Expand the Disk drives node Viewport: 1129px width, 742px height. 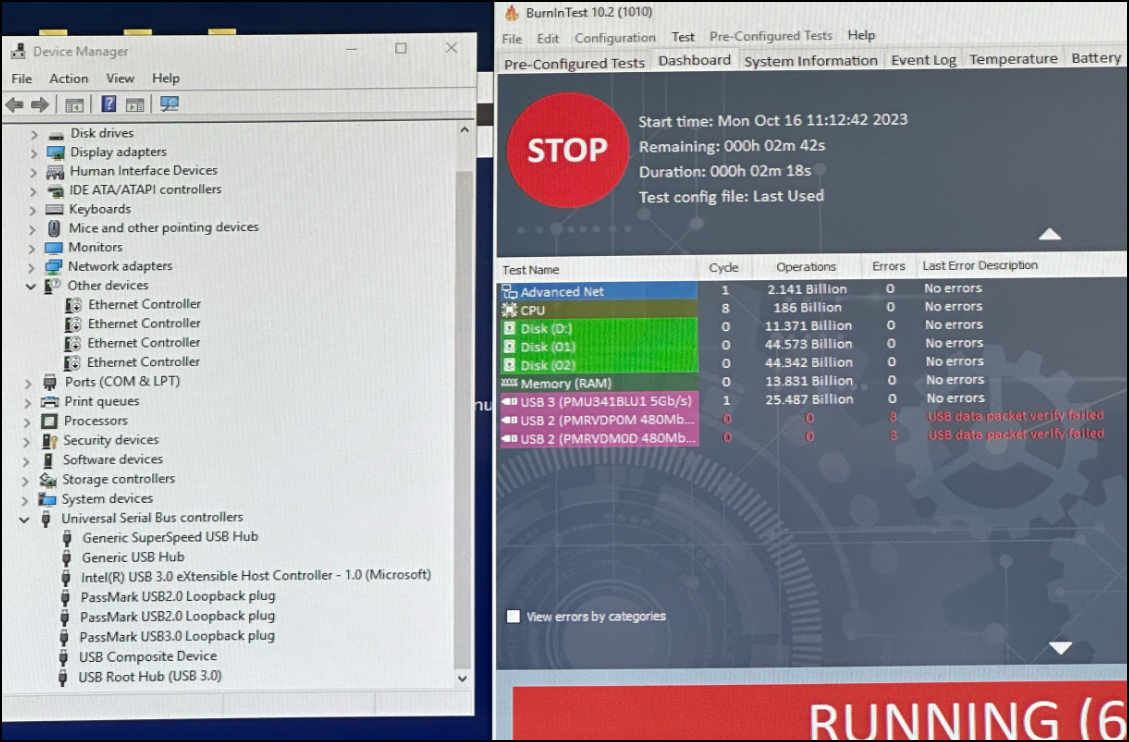[x=33, y=134]
